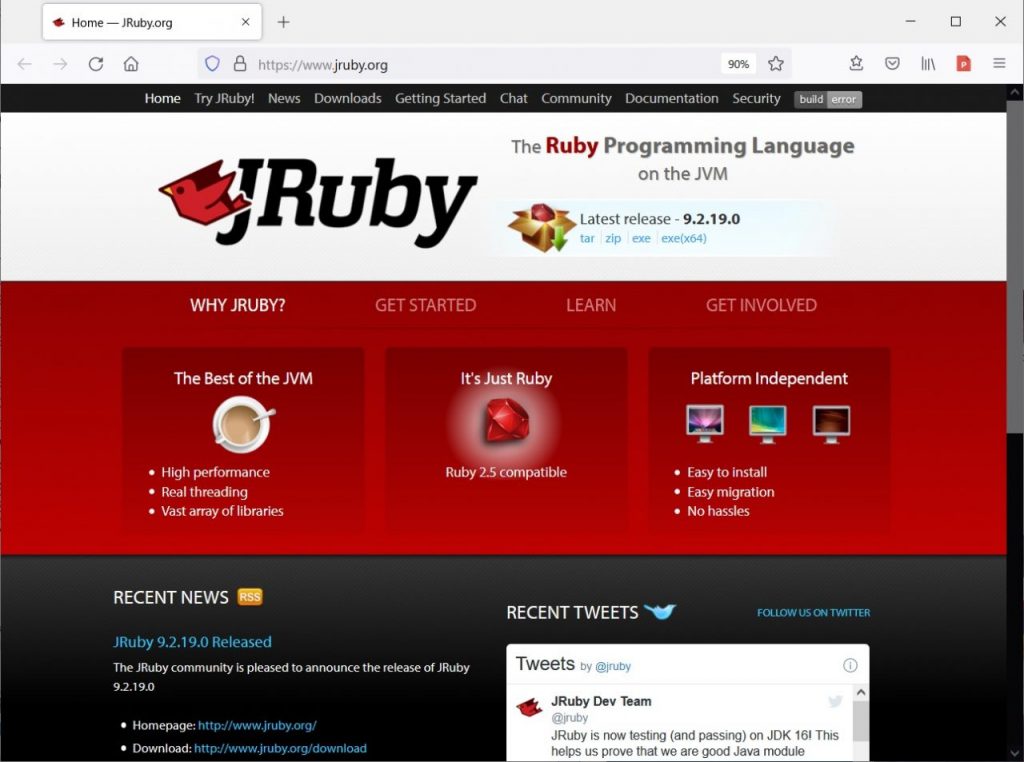Open the Firefox Library menu
Viewport: 1024px width, 762px height.
pyautogui.click(x=928, y=63)
